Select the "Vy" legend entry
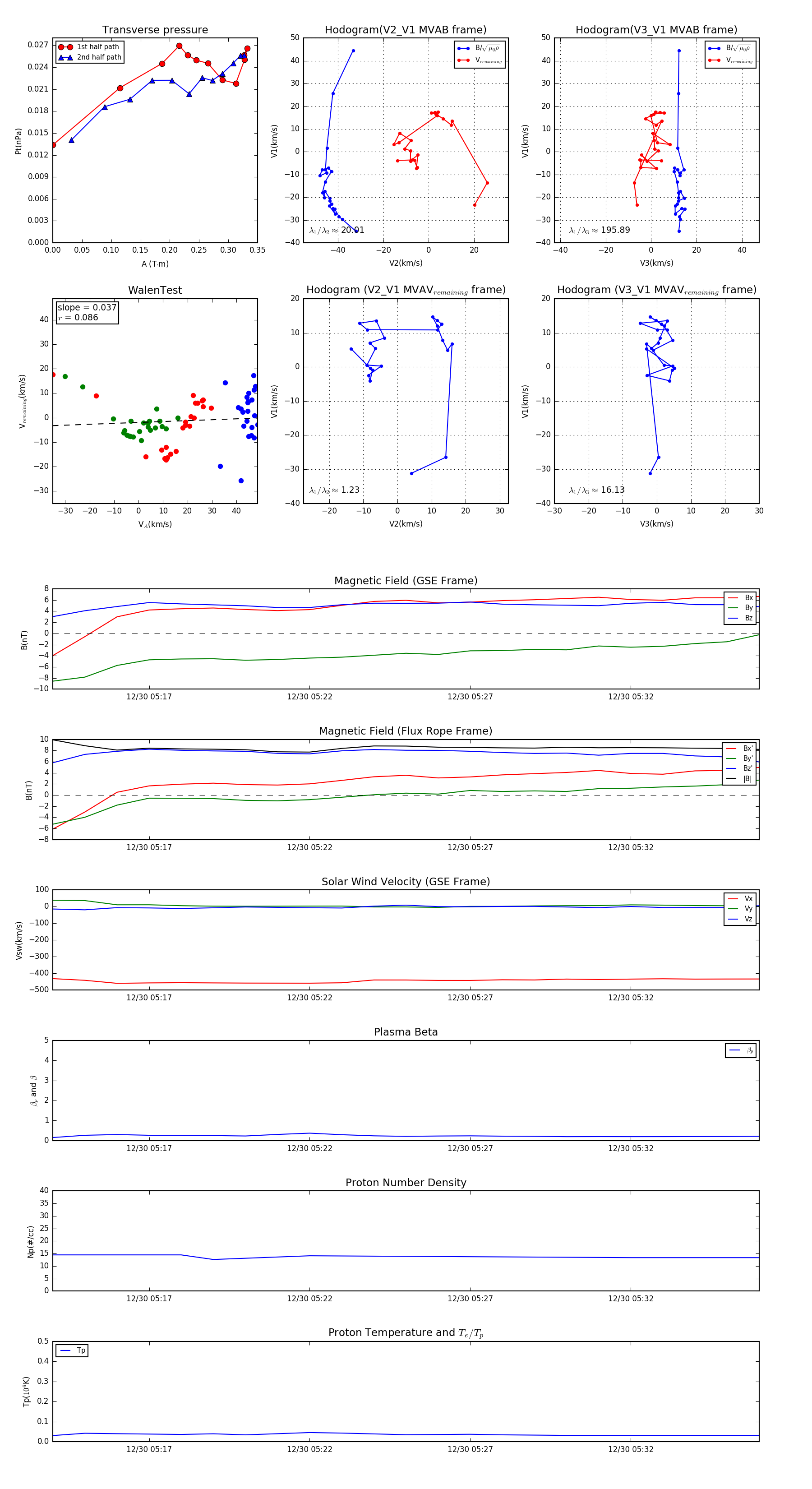This screenshot has width=812, height=1489. click(740, 909)
